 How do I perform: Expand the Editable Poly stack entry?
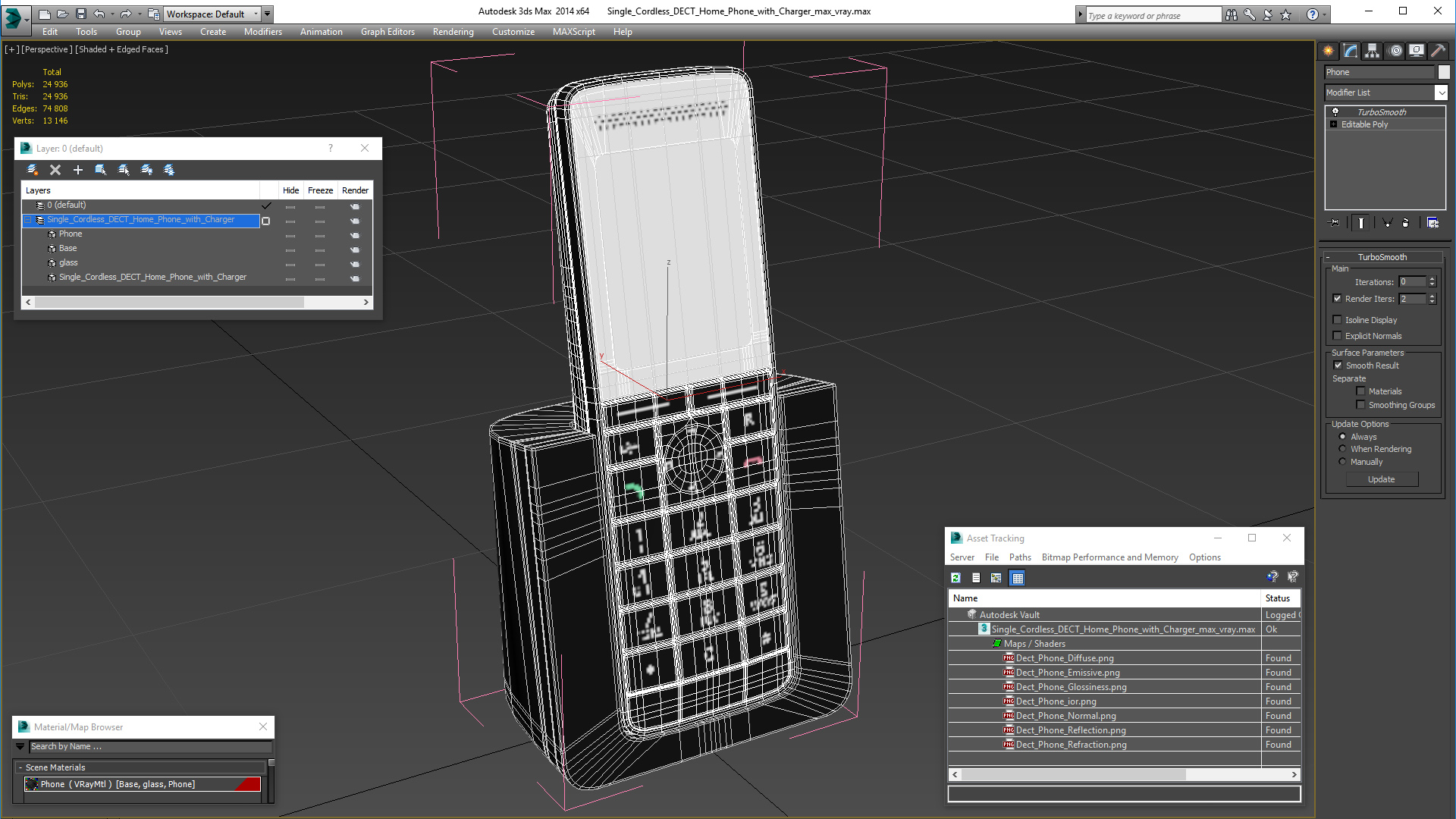1333,124
